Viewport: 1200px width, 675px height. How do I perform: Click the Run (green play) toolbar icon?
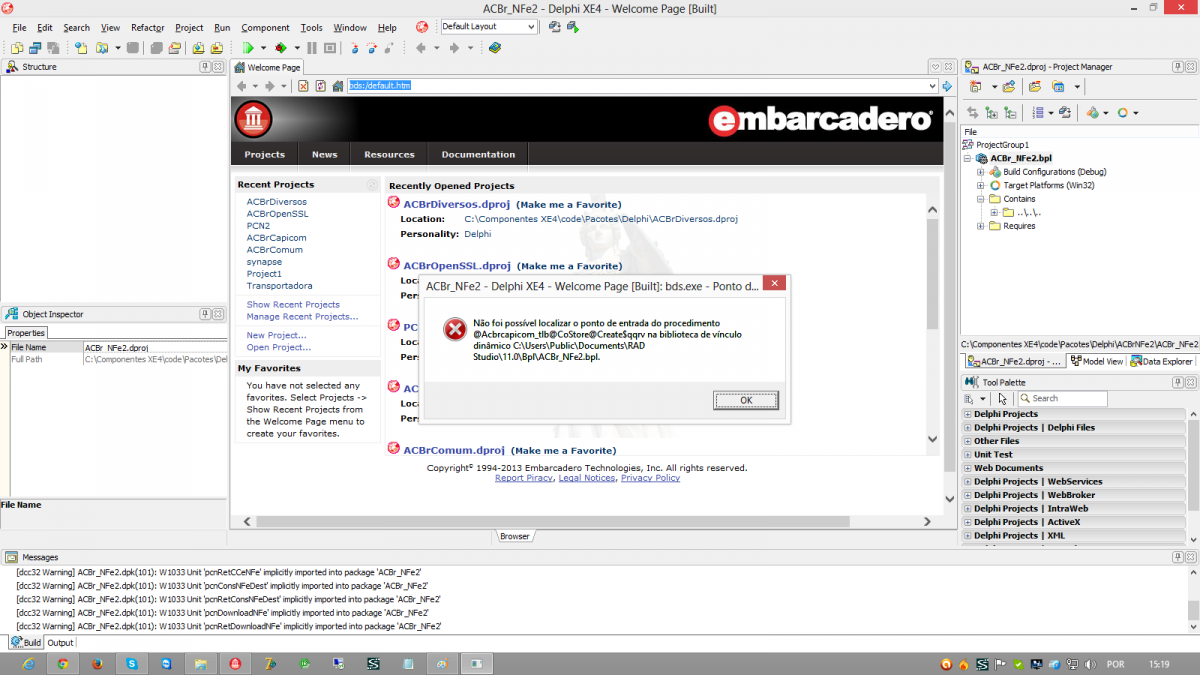click(248, 48)
